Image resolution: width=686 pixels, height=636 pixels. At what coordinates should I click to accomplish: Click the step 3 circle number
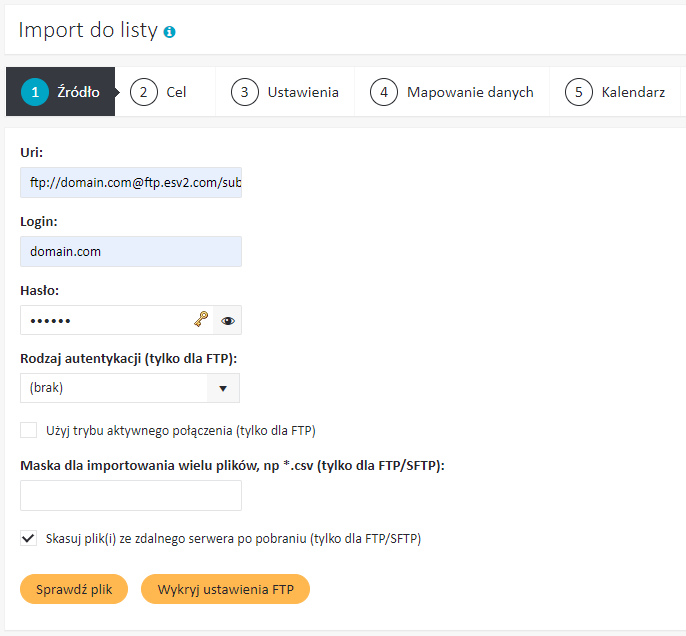pos(245,92)
